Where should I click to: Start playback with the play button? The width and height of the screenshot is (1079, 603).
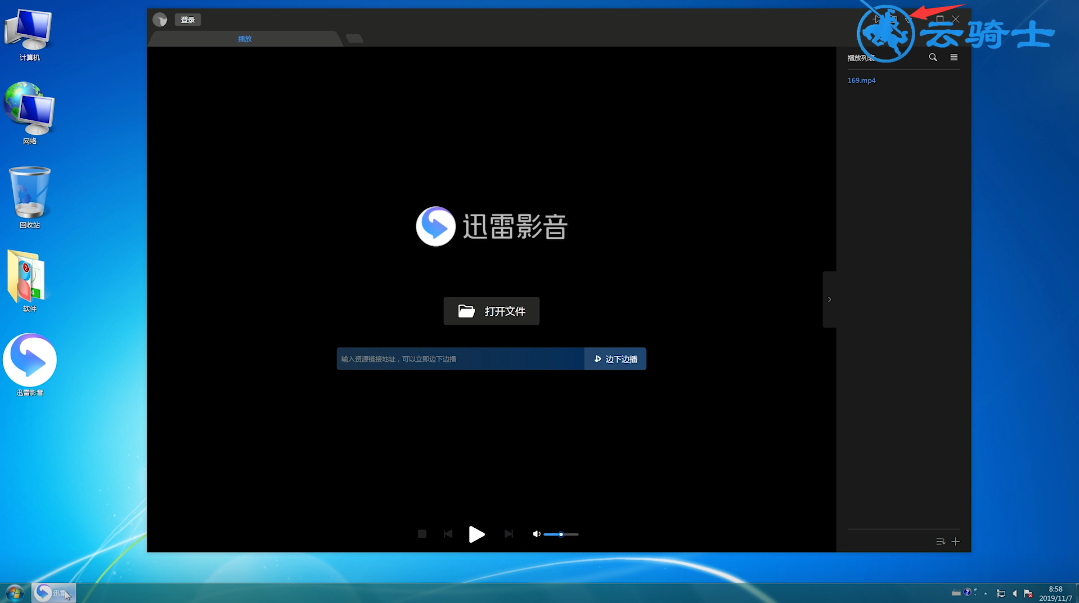click(x=477, y=534)
